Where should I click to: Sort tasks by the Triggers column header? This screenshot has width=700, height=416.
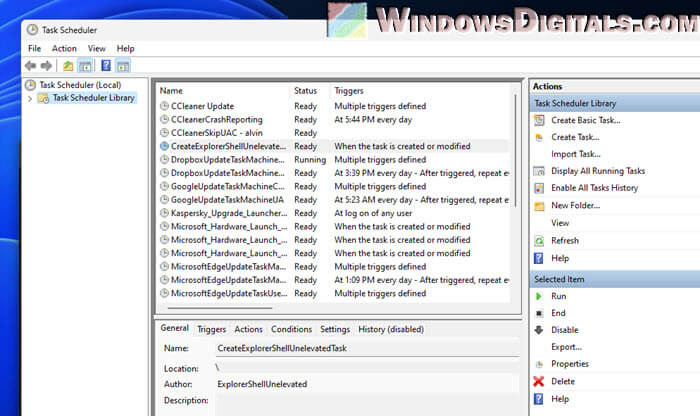(x=349, y=91)
